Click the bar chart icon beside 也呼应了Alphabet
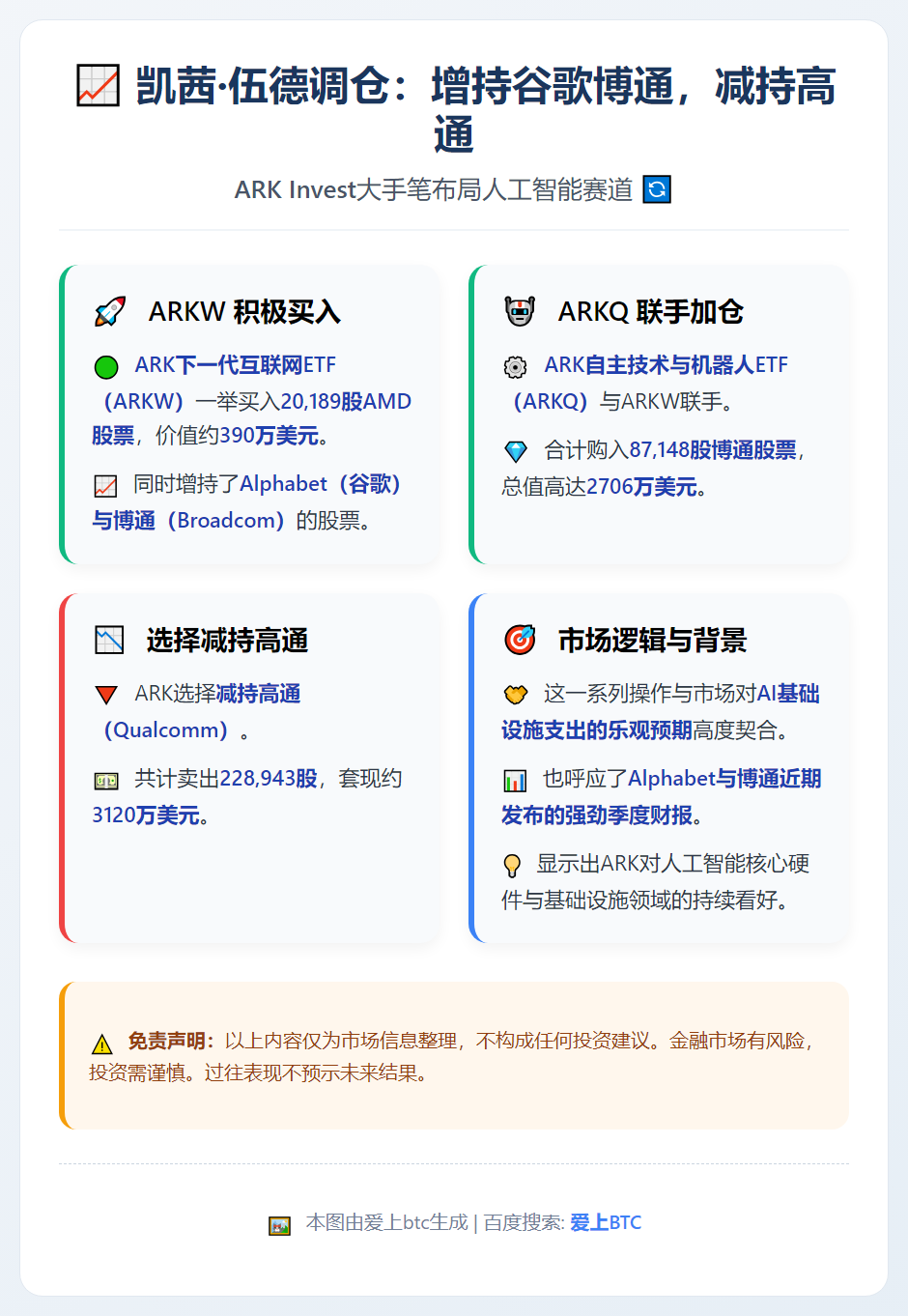The width and height of the screenshot is (908, 1316). click(516, 780)
